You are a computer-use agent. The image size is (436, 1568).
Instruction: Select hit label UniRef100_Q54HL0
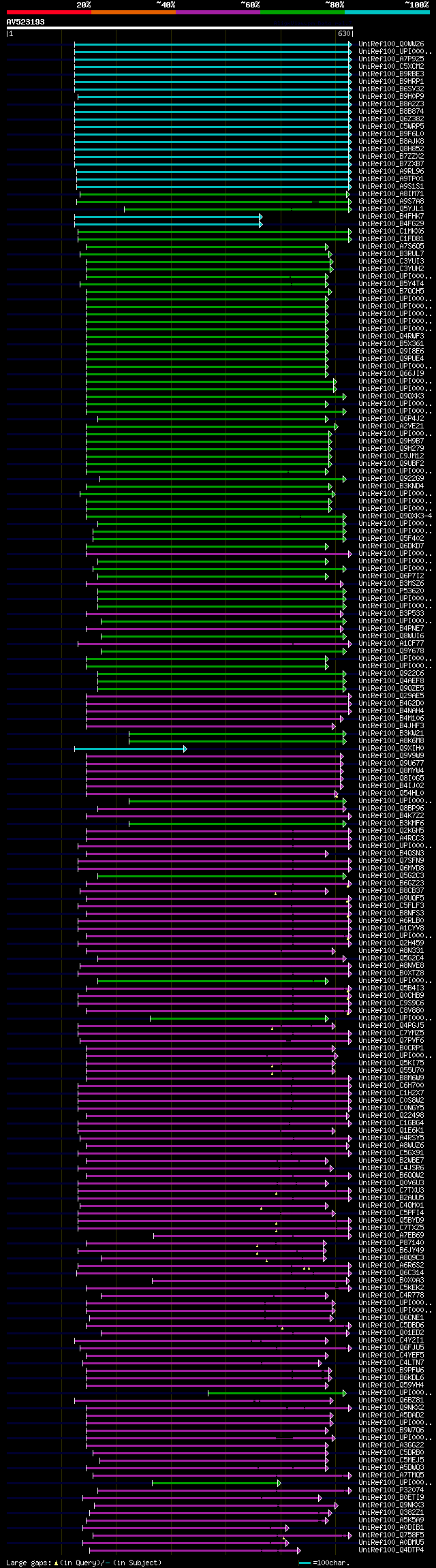pos(391,794)
